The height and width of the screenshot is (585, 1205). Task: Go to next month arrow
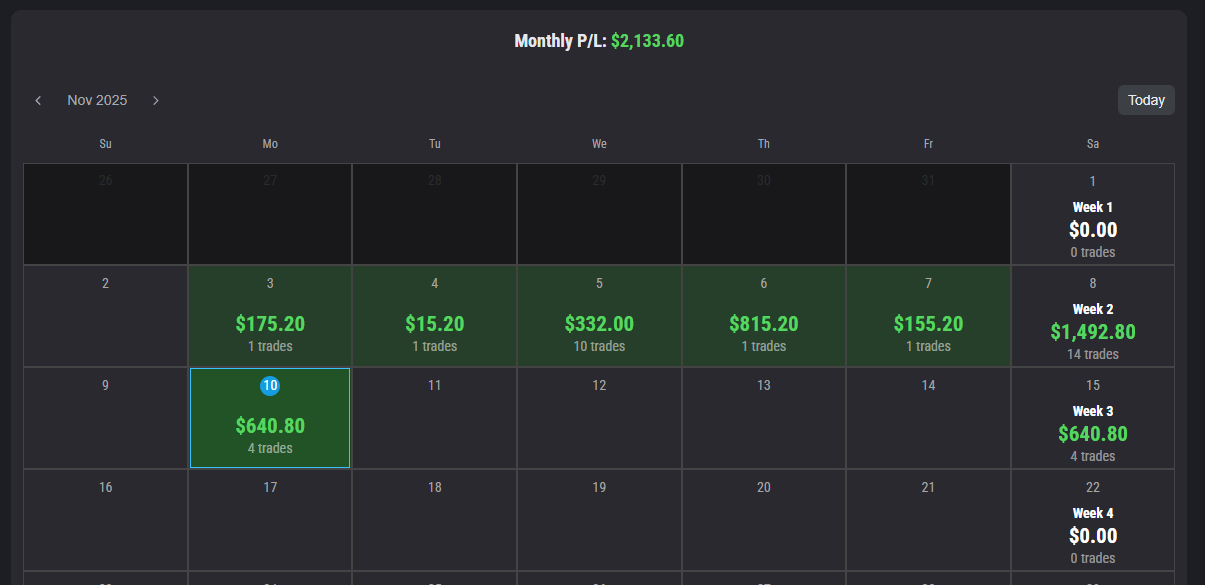point(156,100)
